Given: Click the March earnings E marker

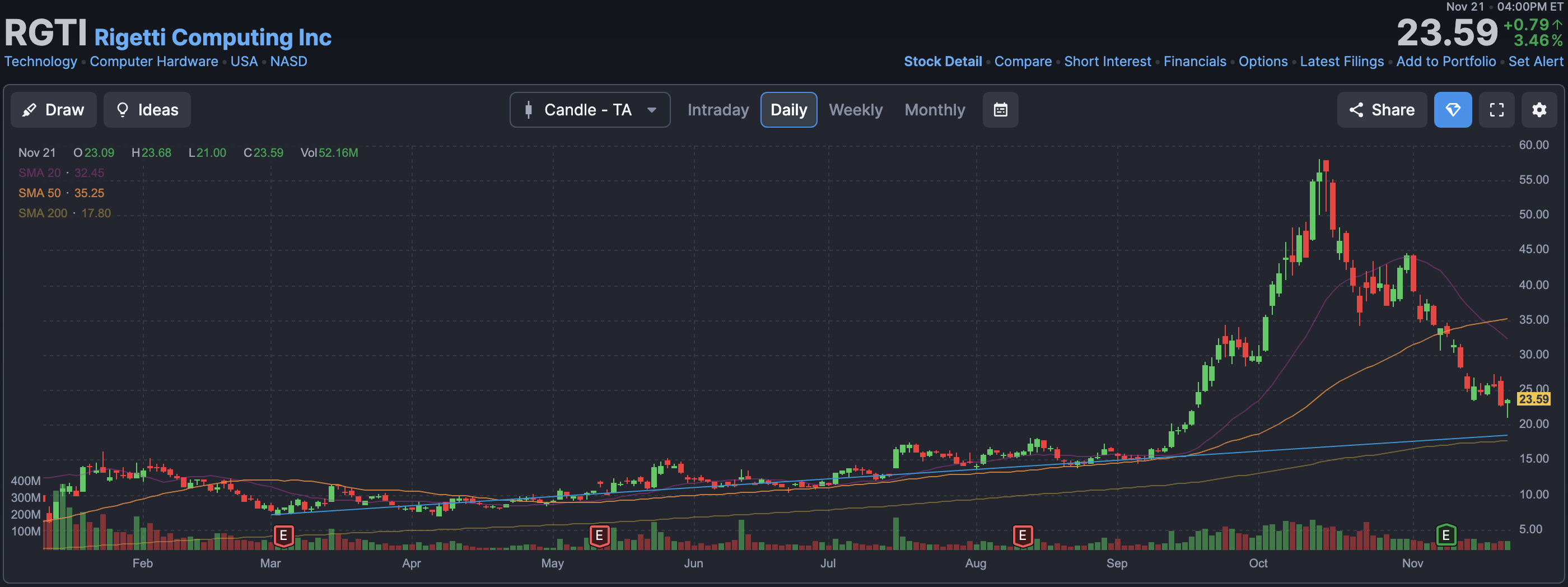Looking at the screenshot, I should pos(284,536).
